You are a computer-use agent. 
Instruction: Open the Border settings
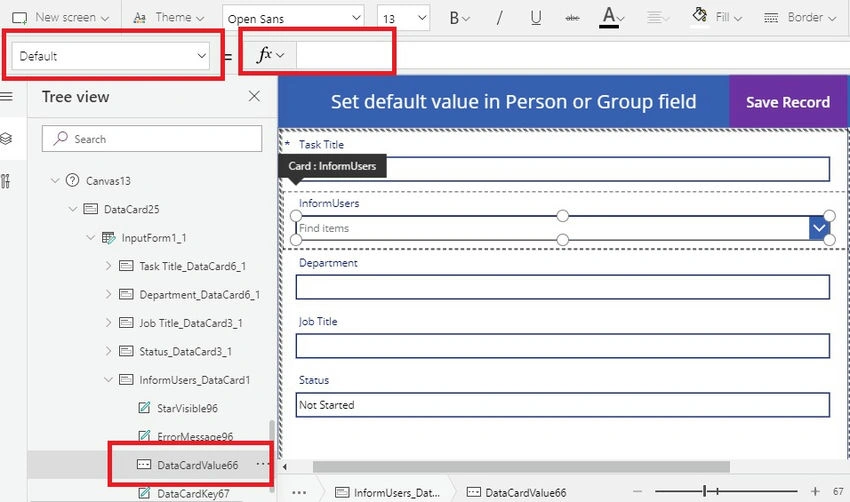click(800, 17)
